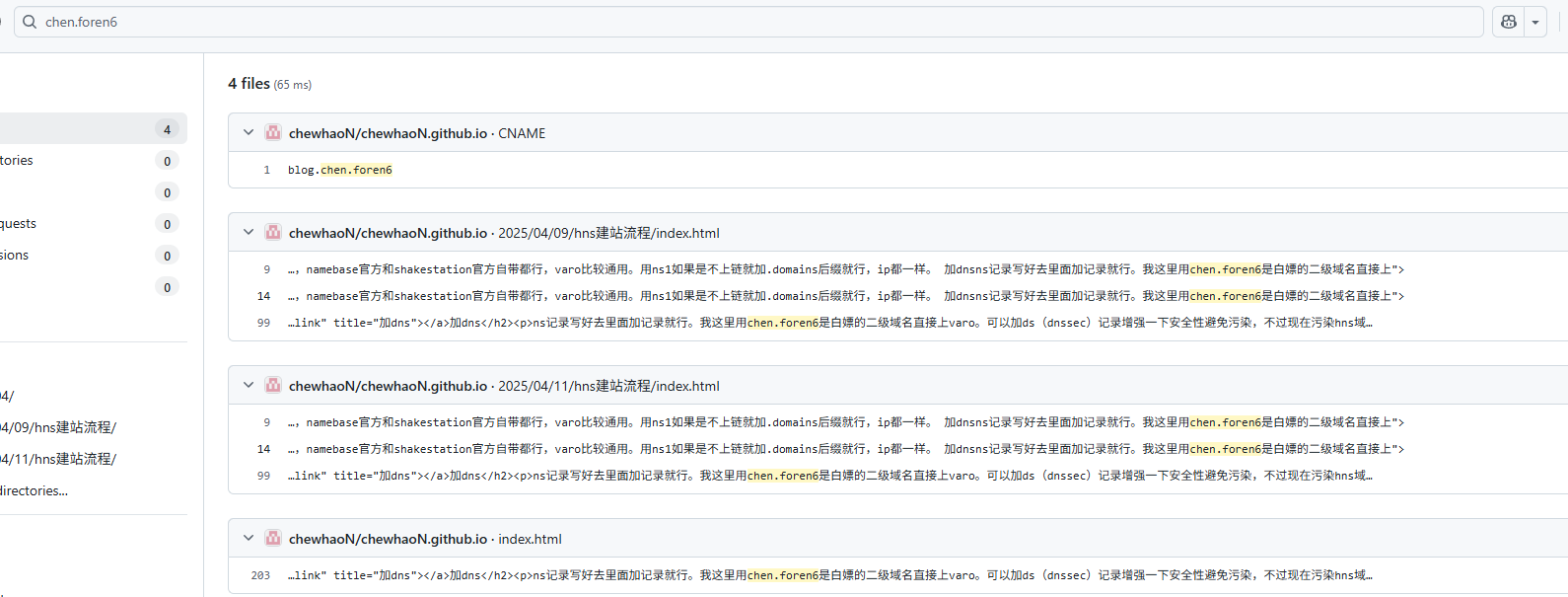Click repo avatar on 2025/04/11 result header

coord(273,386)
